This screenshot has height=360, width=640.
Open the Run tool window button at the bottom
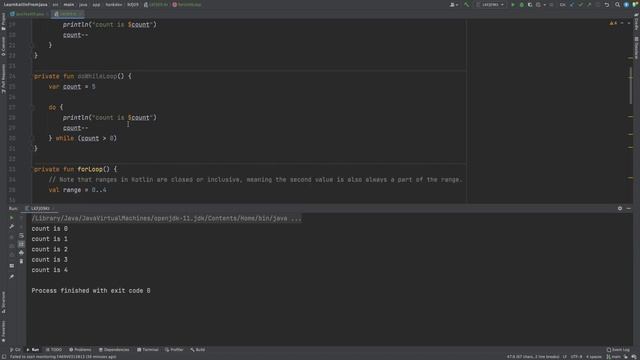[33, 350]
